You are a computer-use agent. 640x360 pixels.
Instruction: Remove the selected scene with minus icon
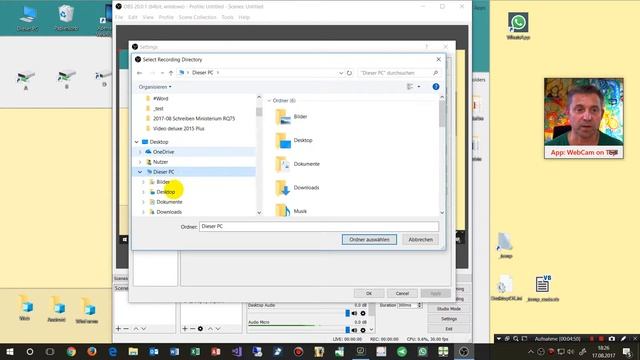pos(126,329)
